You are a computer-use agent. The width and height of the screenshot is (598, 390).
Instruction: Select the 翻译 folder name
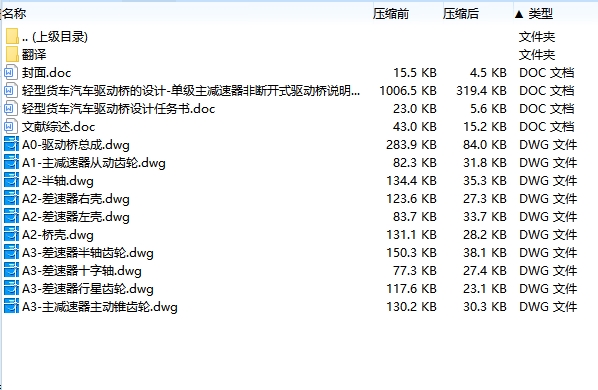(x=34, y=55)
